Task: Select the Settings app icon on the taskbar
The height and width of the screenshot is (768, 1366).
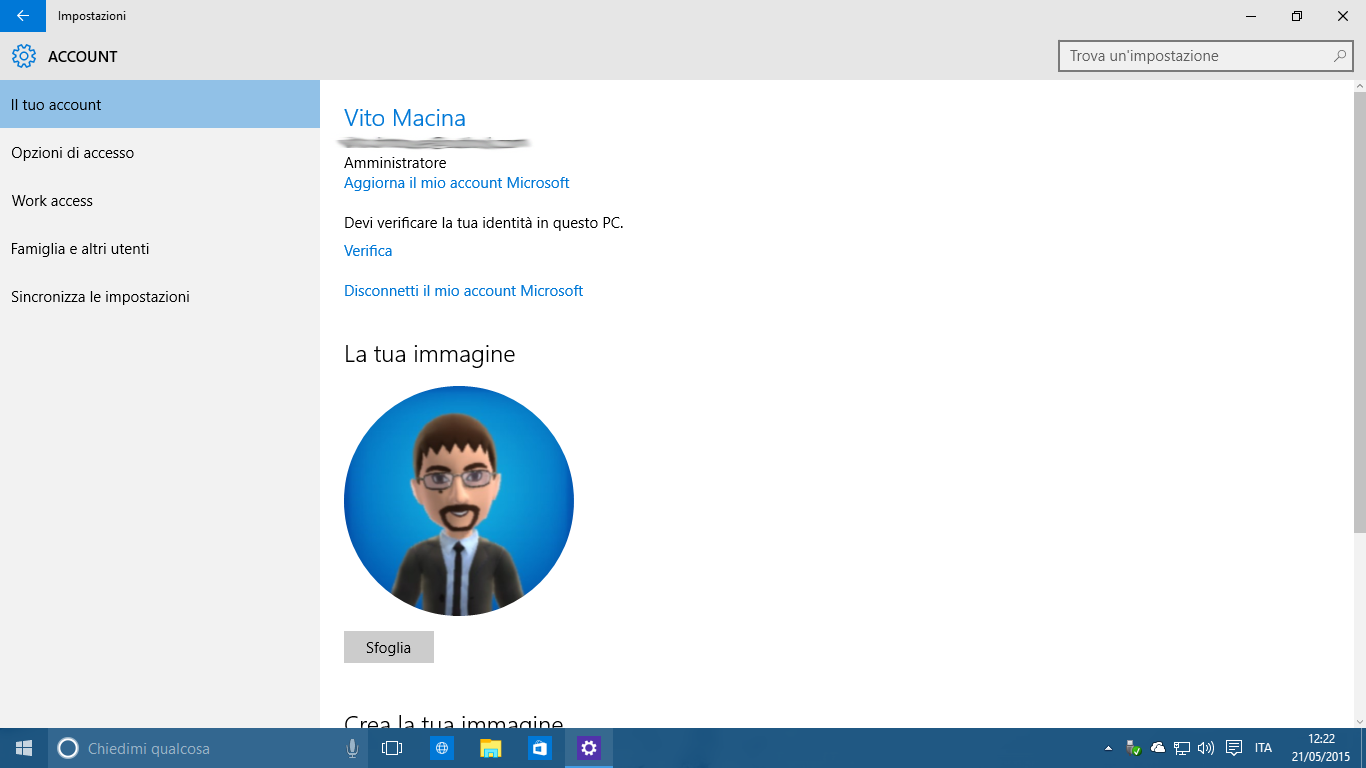Action: pyautogui.click(x=588, y=748)
